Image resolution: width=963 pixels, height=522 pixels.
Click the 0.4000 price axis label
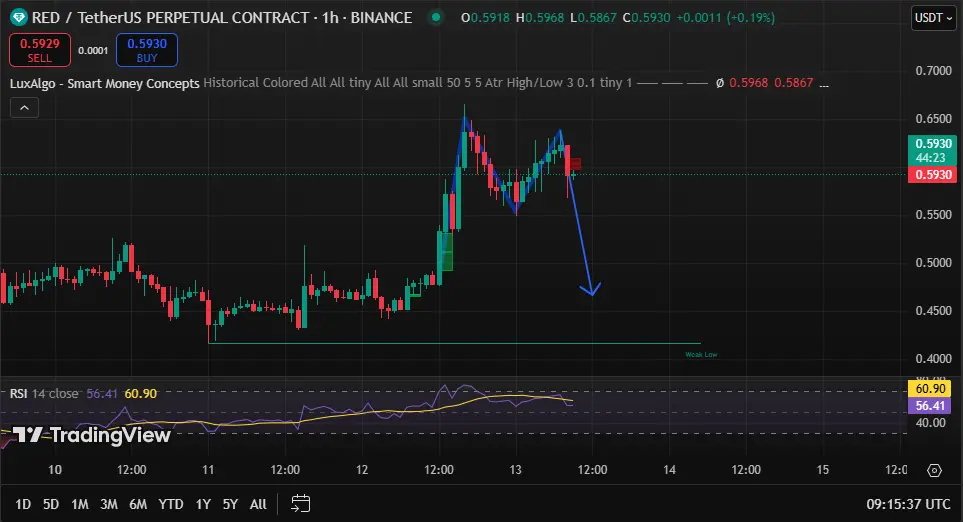click(x=934, y=358)
